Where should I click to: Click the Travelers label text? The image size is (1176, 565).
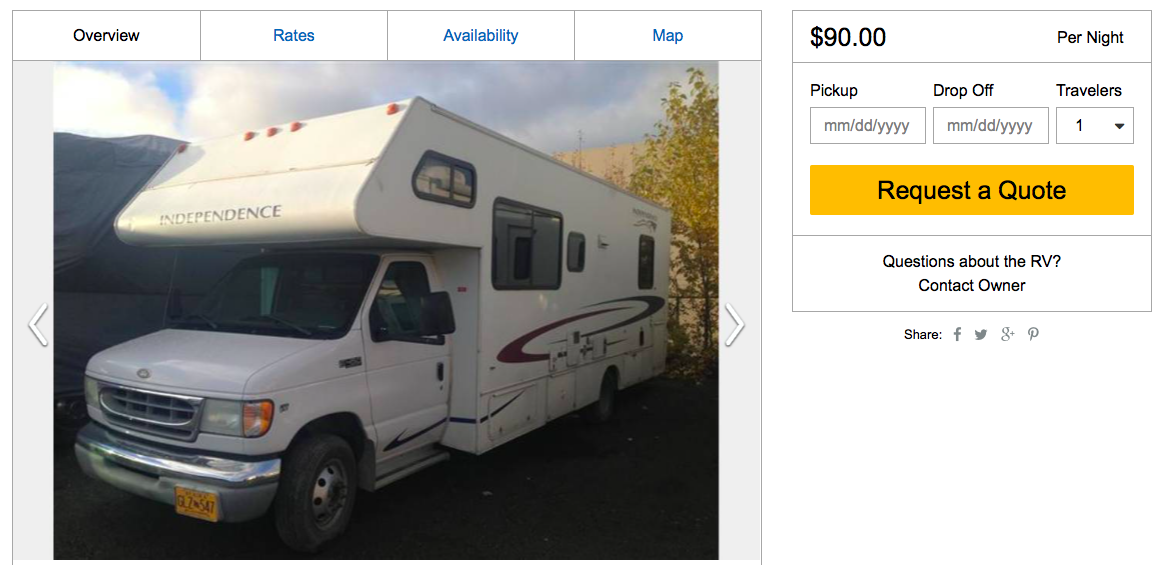pos(1089,91)
